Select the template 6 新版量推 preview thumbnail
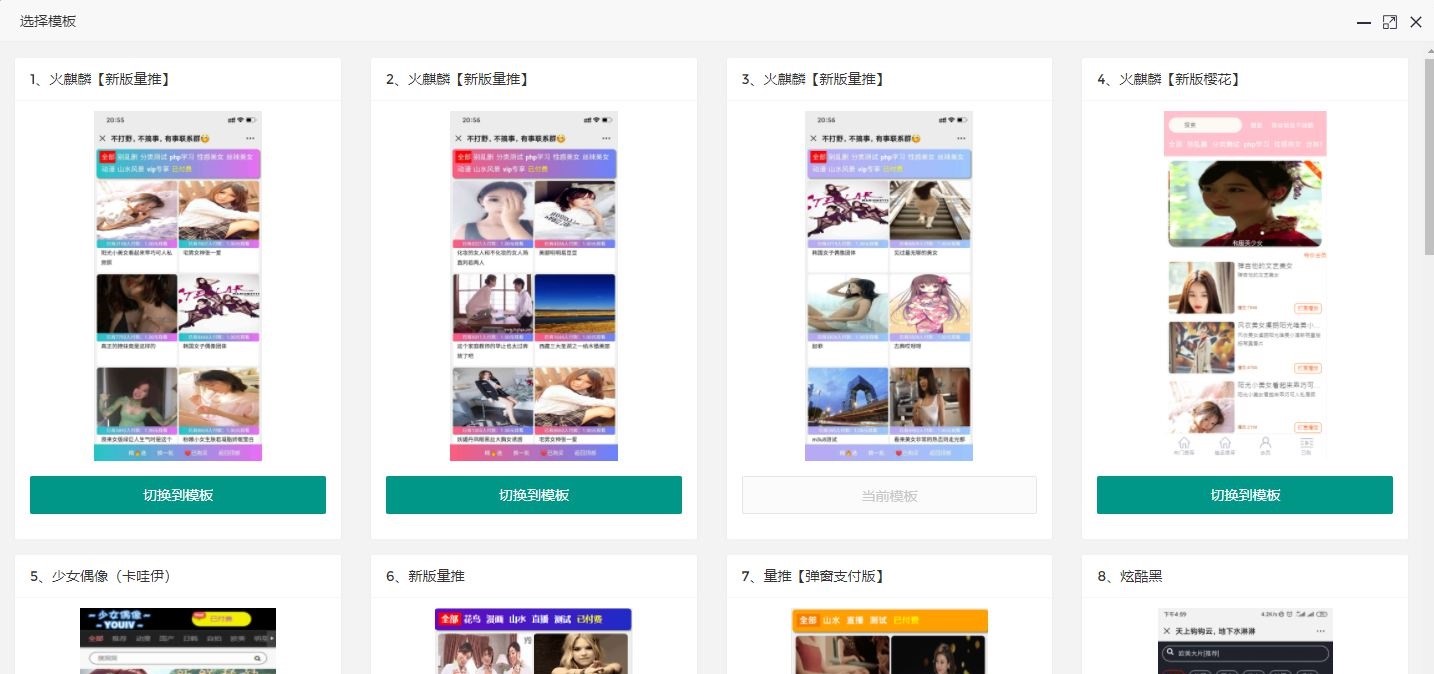The width and height of the screenshot is (1434, 674). 534,640
